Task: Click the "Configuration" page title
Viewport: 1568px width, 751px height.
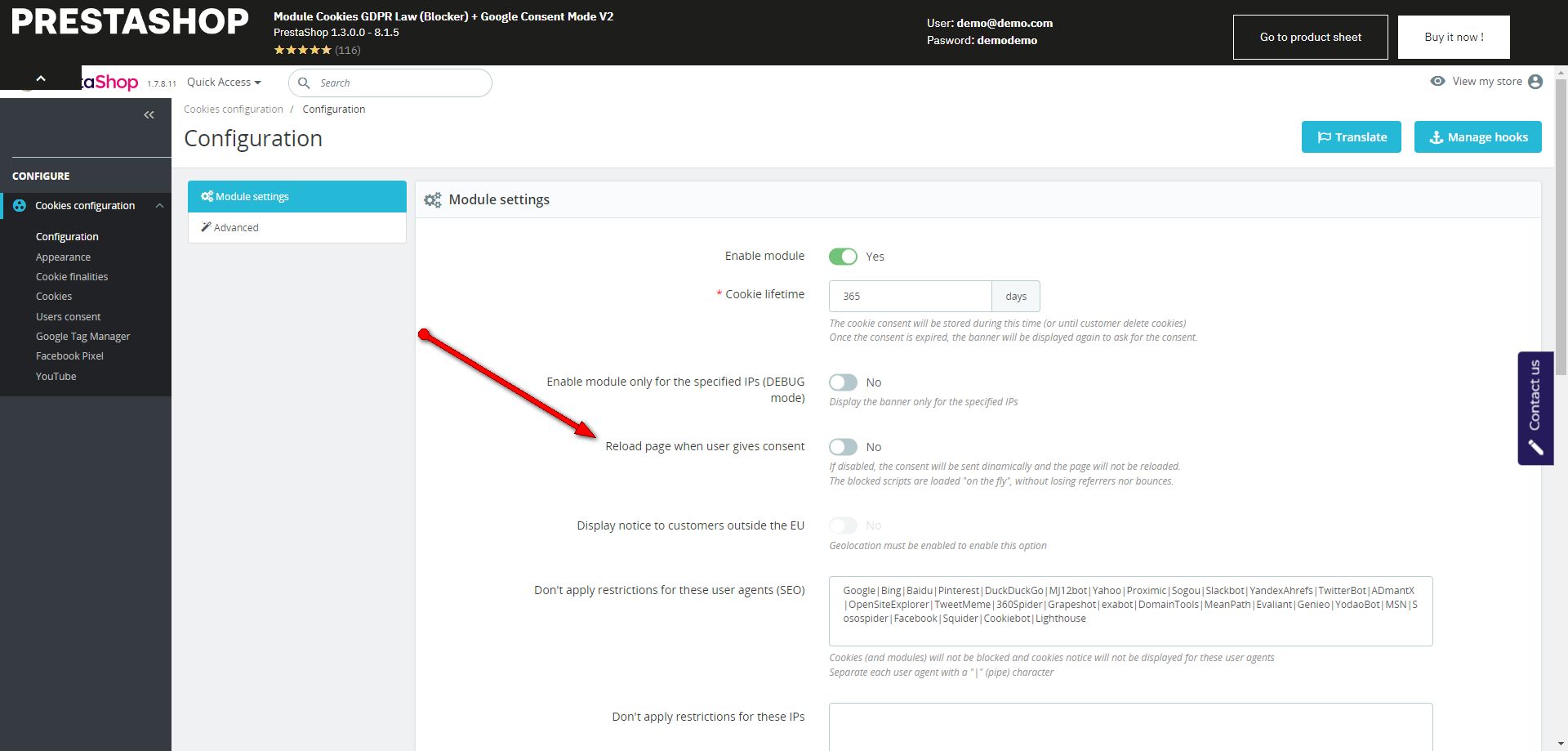Action: click(x=253, y=139)
